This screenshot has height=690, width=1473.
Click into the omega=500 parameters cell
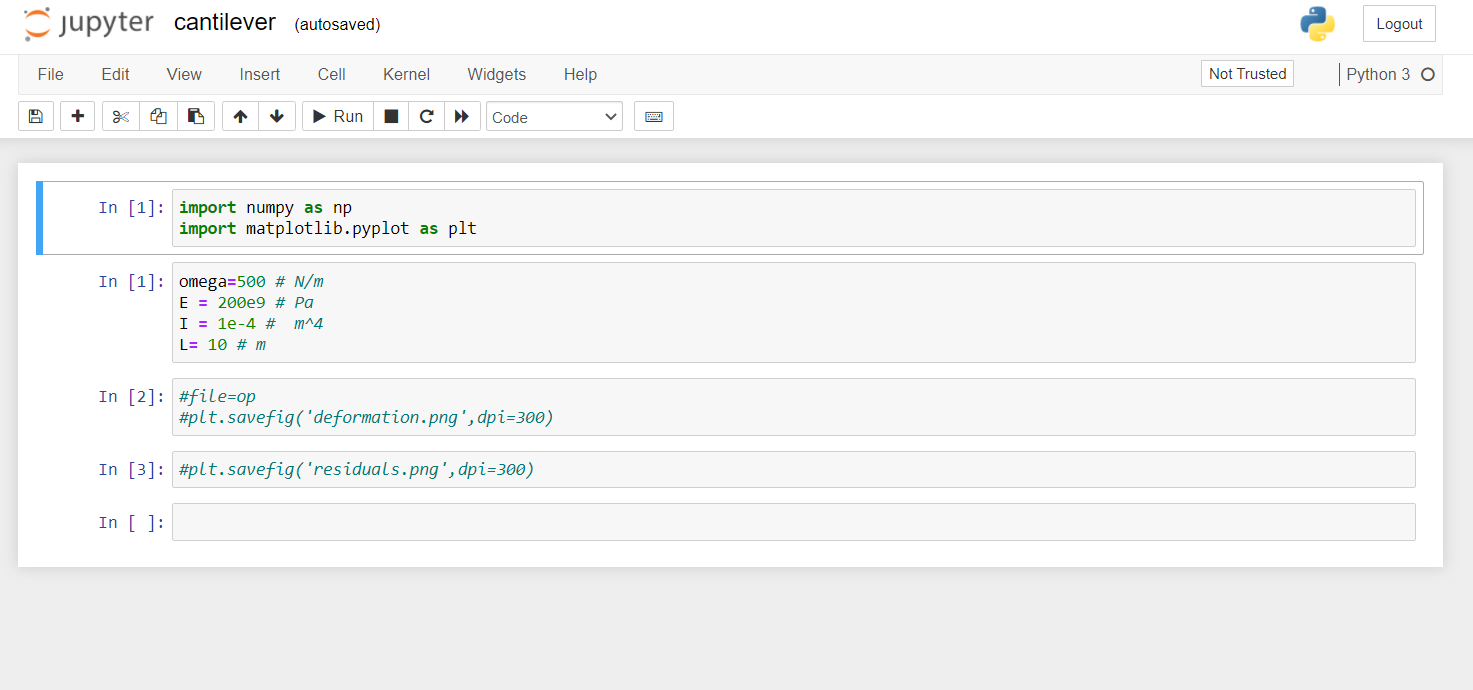pyautogui.click(x=794, y=312)
